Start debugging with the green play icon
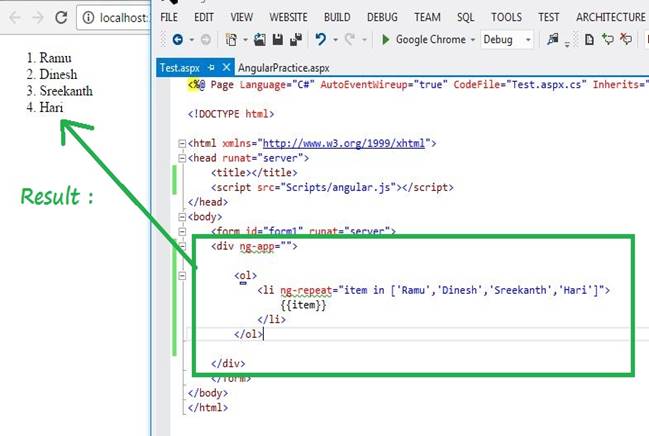This screenshot has width=649, height=436. click(x=385, y=40)
